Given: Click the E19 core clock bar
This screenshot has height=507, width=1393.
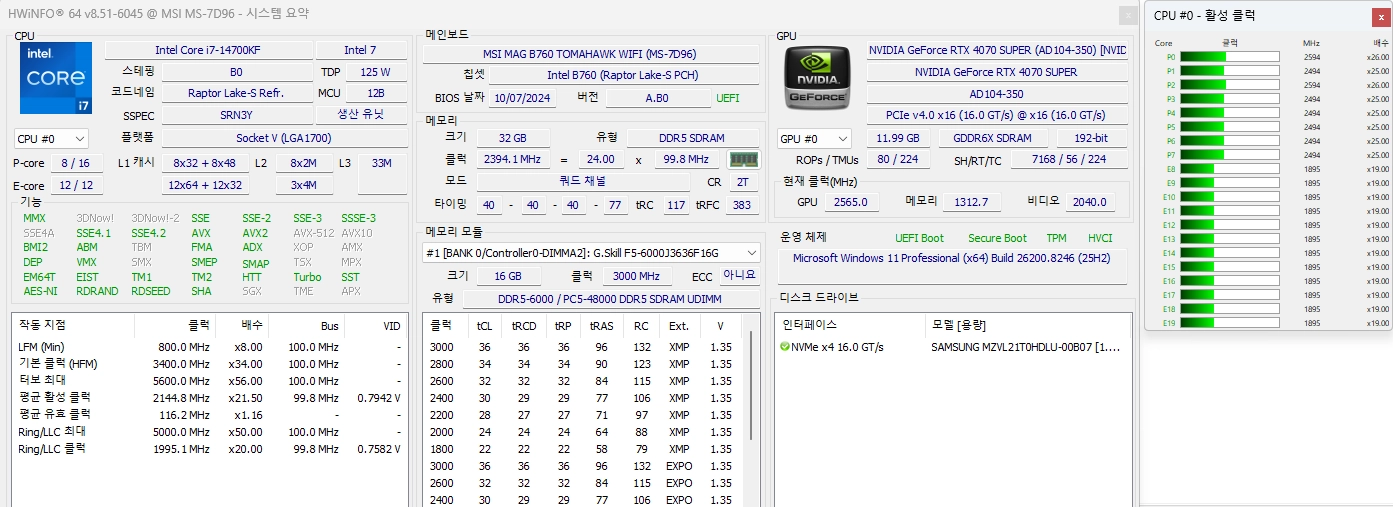Looking at the screenshot, I should (1229, 323).
